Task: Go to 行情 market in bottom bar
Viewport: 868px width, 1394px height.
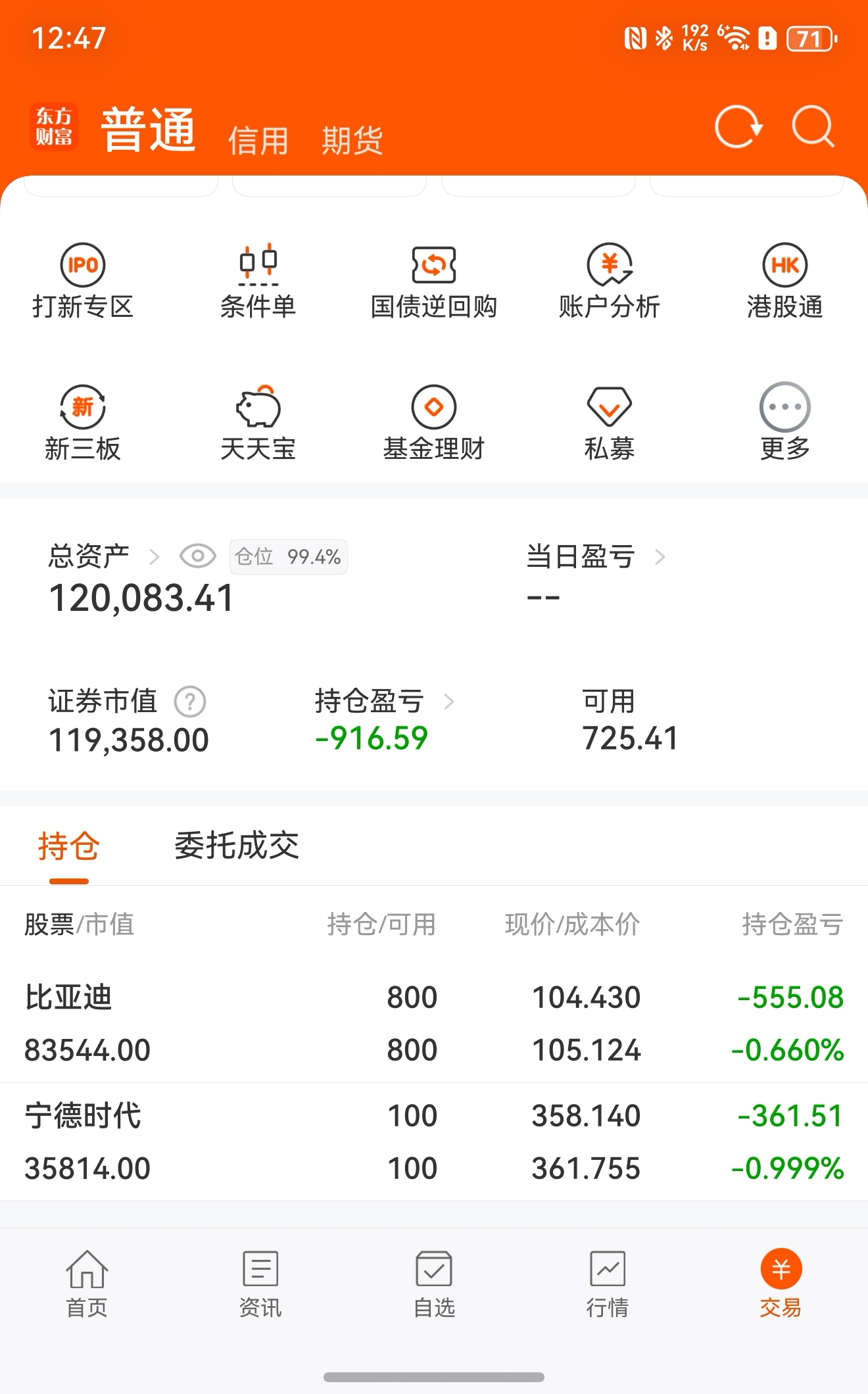Action: pos(608,1284)
